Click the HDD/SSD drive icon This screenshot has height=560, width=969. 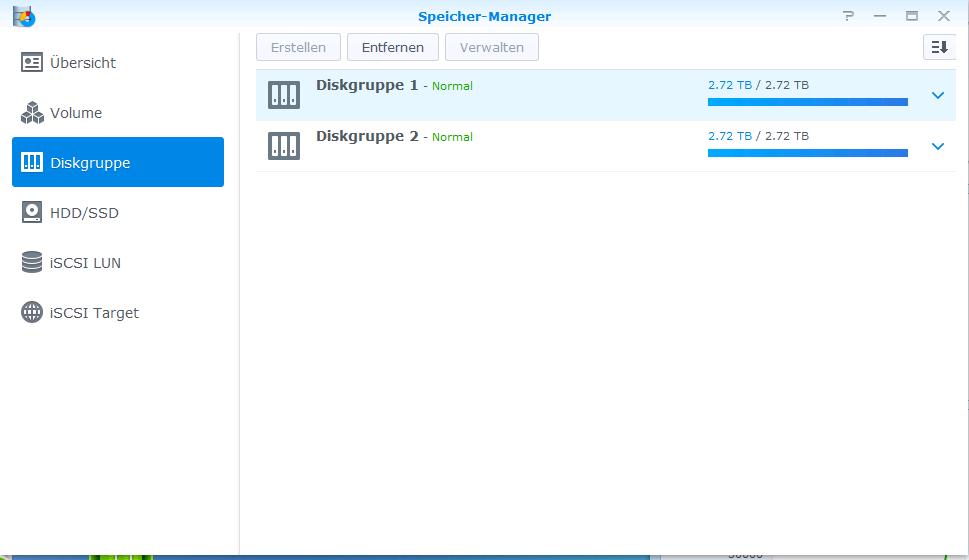tap(32, 212)
